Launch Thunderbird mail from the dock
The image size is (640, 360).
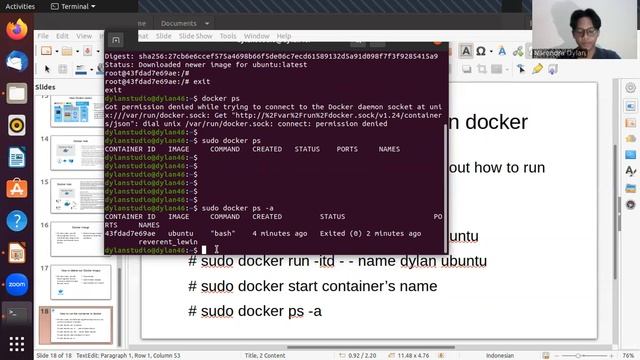[x=17, y=61]
